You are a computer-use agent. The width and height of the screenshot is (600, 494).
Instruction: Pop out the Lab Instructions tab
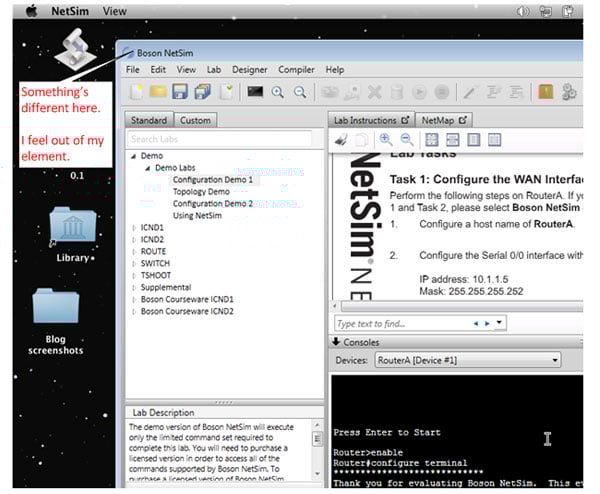coord(405,120)
